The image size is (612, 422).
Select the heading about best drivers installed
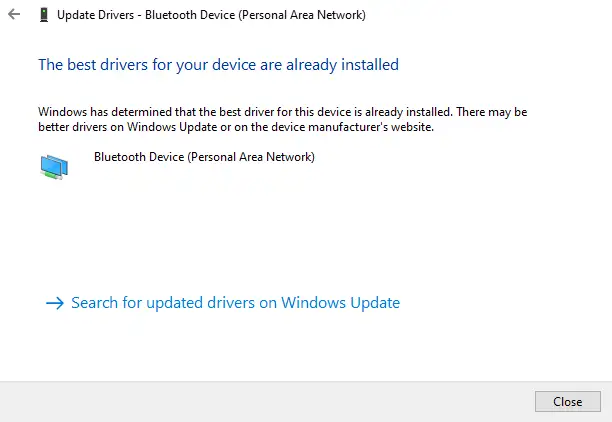tap(218, 65)
